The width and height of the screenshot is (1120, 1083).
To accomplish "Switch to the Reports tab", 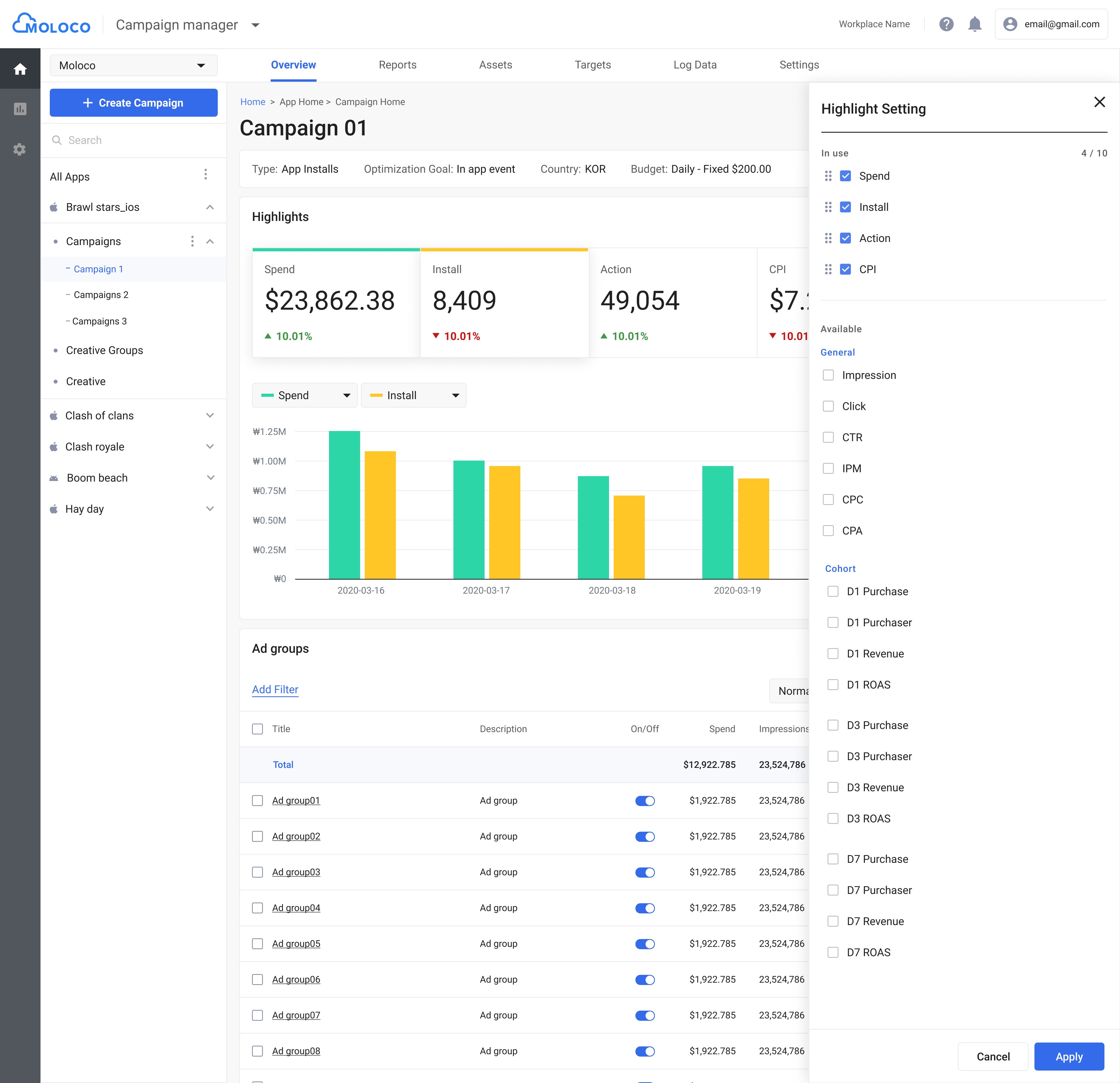I will 398,65.
